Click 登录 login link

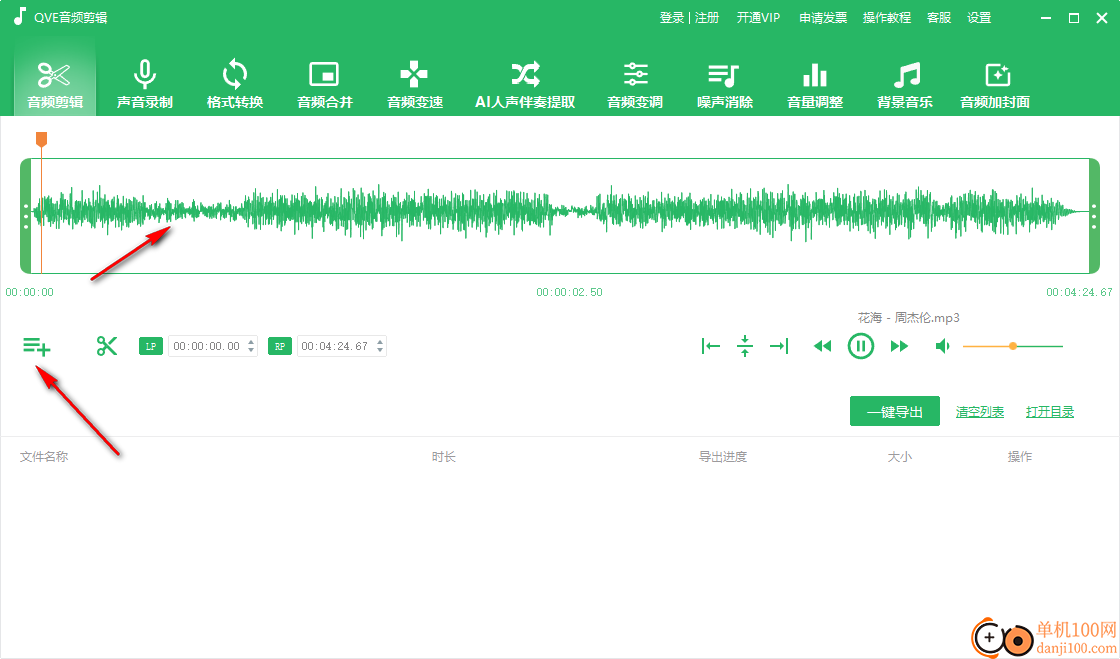(671, 18)
